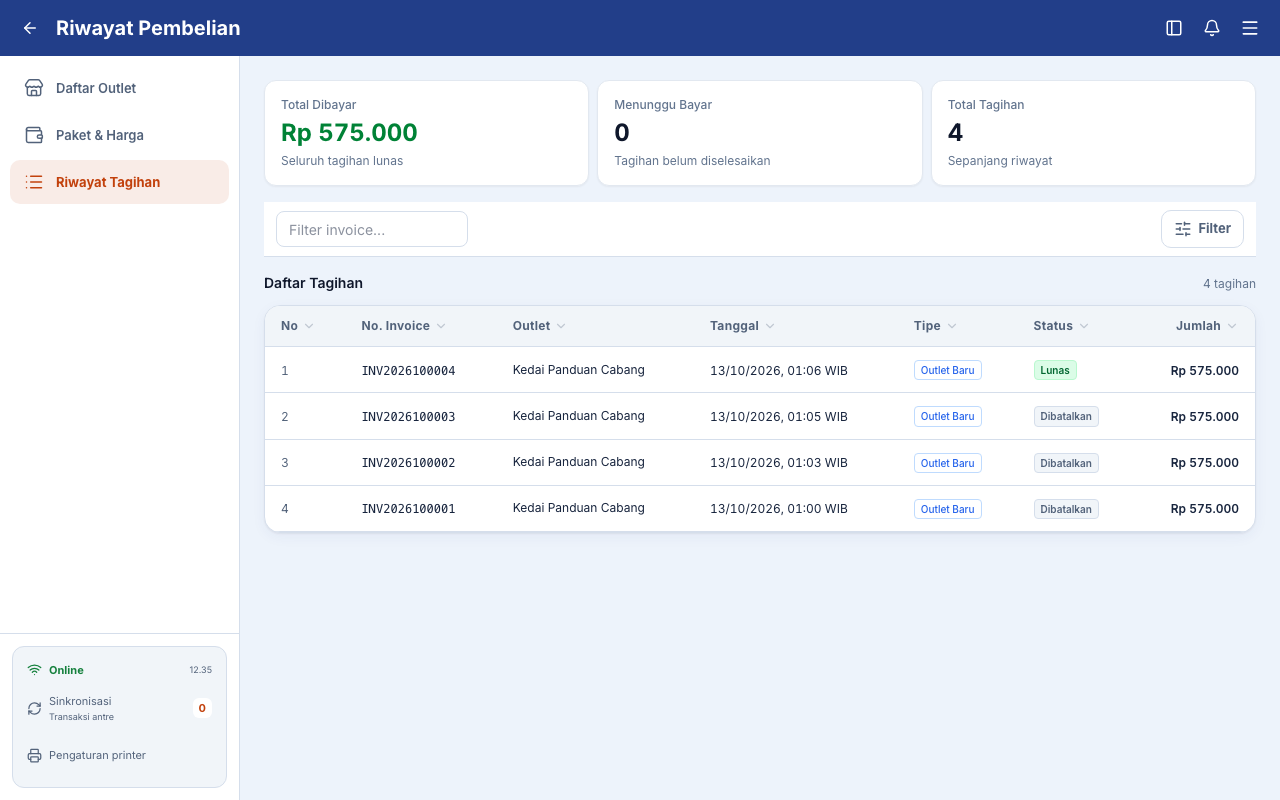This screenshot has width=1280, height=800.
Task: Focus the Filter invoice input field
Action: click(372, 229)
